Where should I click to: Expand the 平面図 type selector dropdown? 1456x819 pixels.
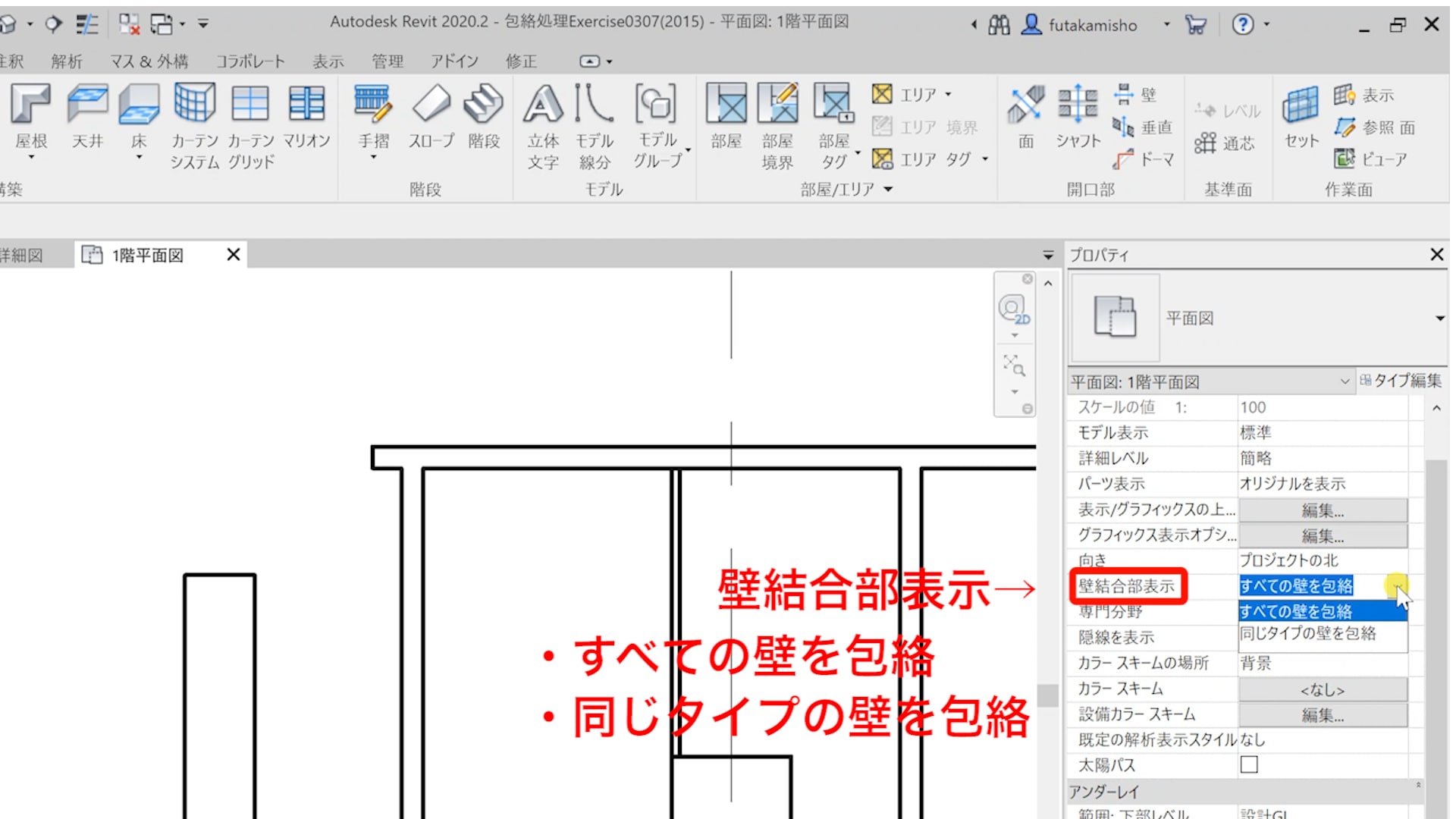tap(1439, 318)
